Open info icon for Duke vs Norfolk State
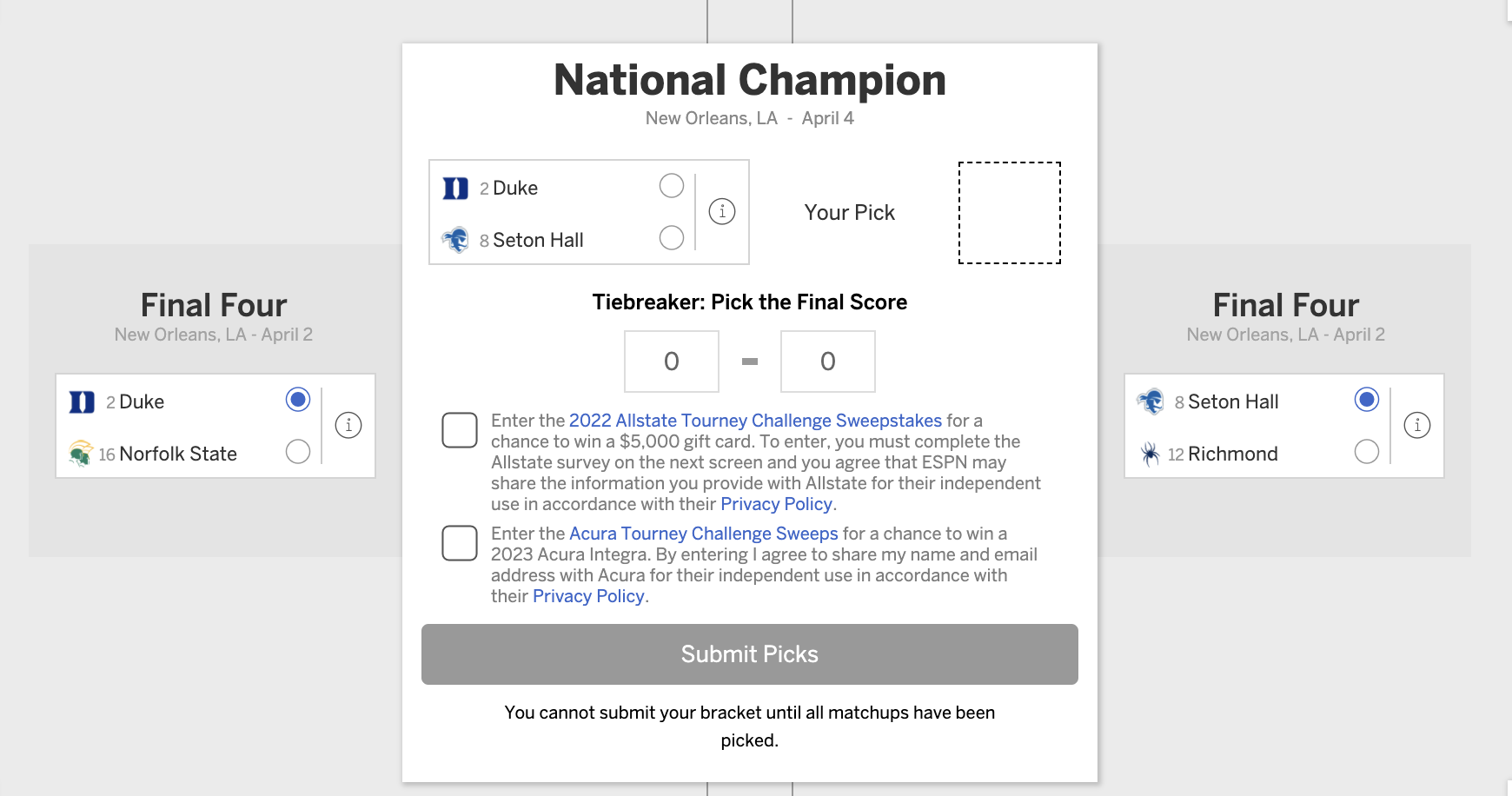This screenshot has height=796, width=1512. tap(348, 425)
